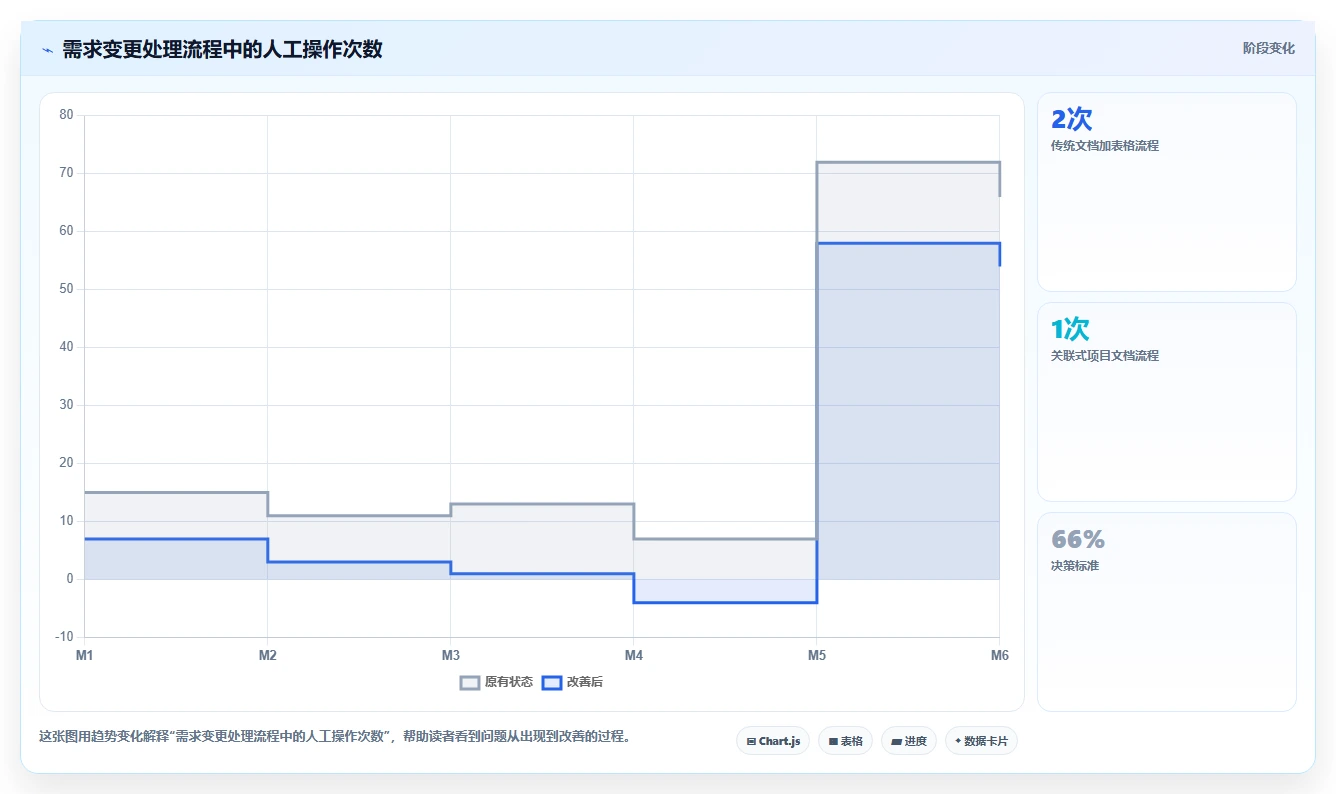This screenshot has width=1336, height=794.
Task: Click the 传统文档加表格流程 label
Action: tap(1105, 146)
